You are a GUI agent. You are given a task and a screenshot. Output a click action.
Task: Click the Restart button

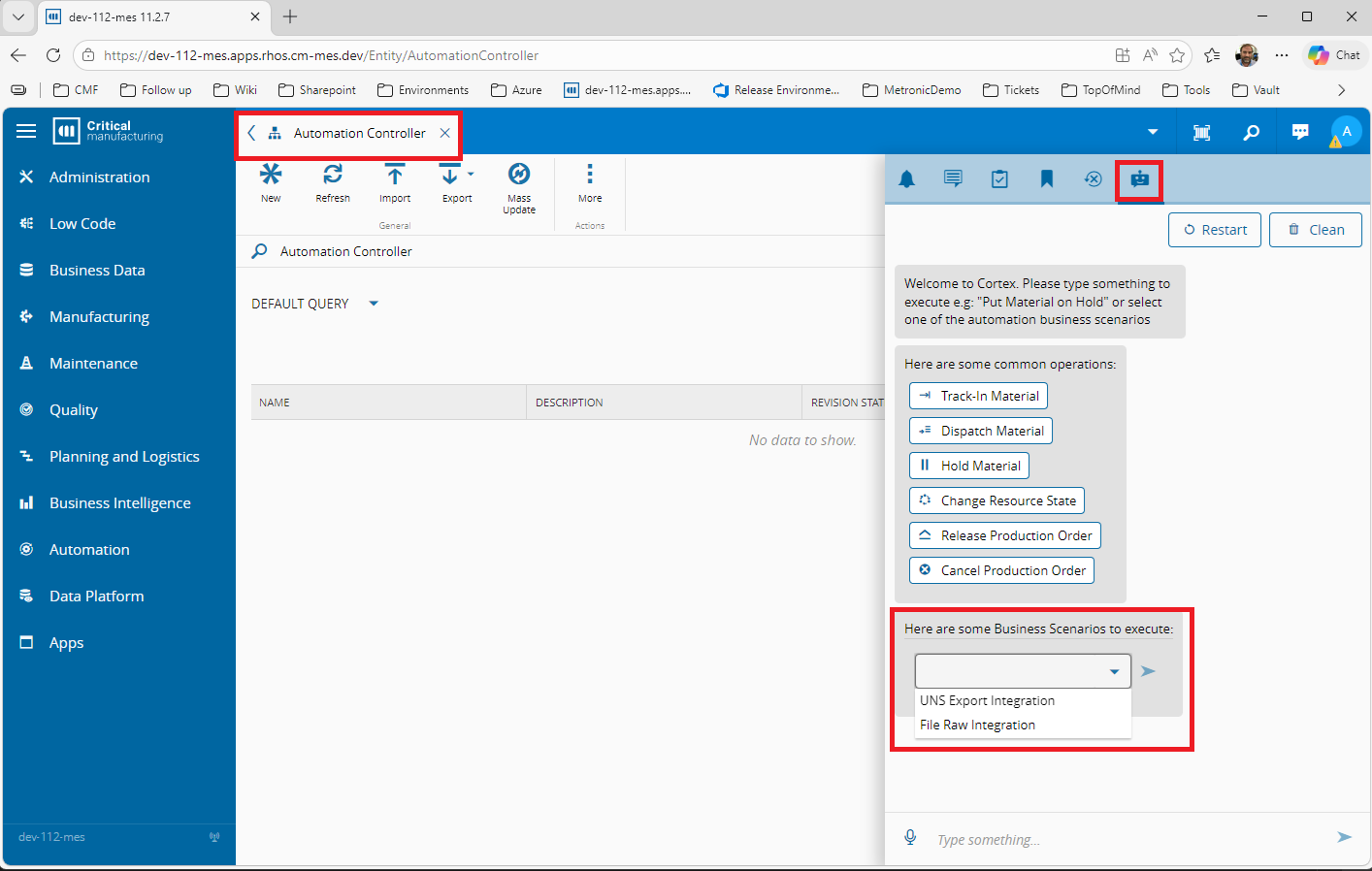pos(1215,230)
